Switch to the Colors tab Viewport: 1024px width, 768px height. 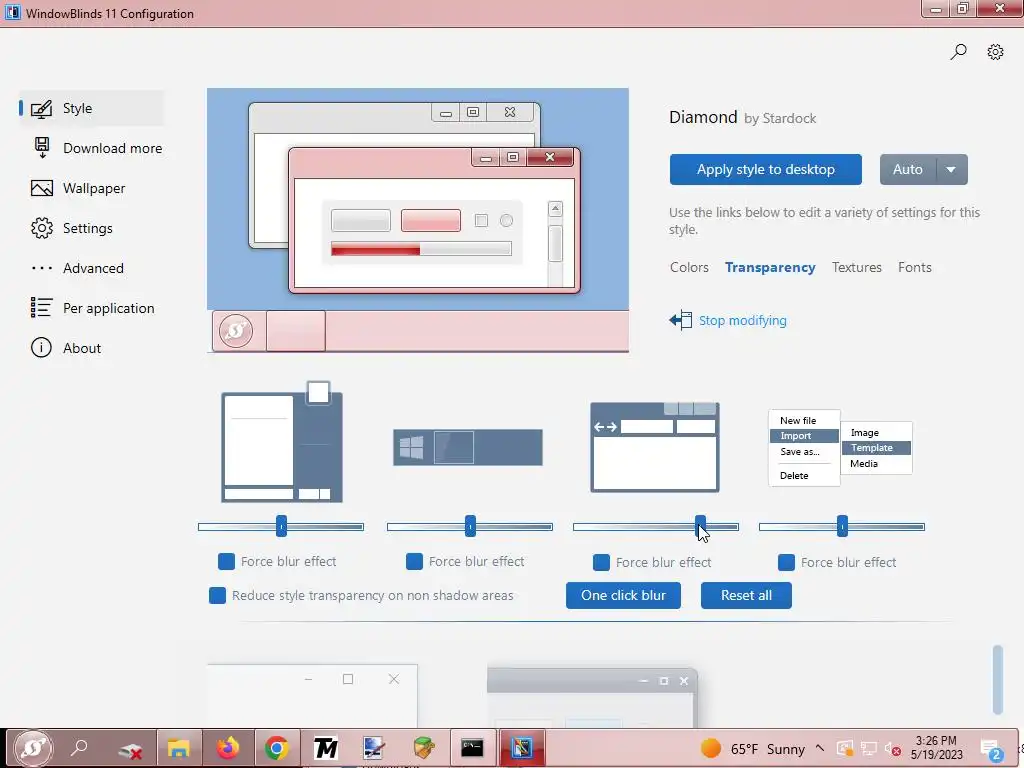click(x=689, y=267)
